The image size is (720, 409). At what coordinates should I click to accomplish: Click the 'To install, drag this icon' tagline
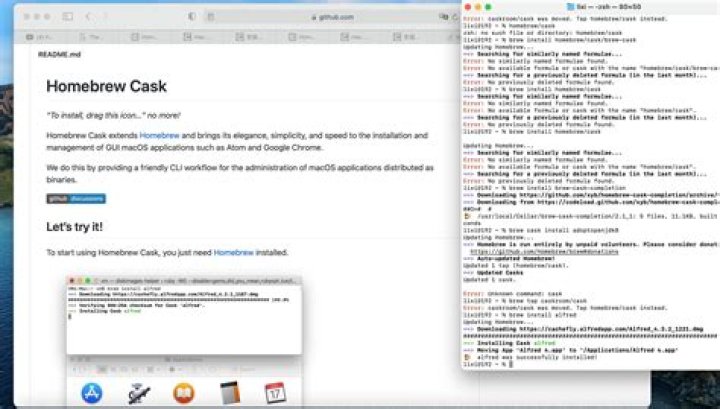(x=113, y=115)
